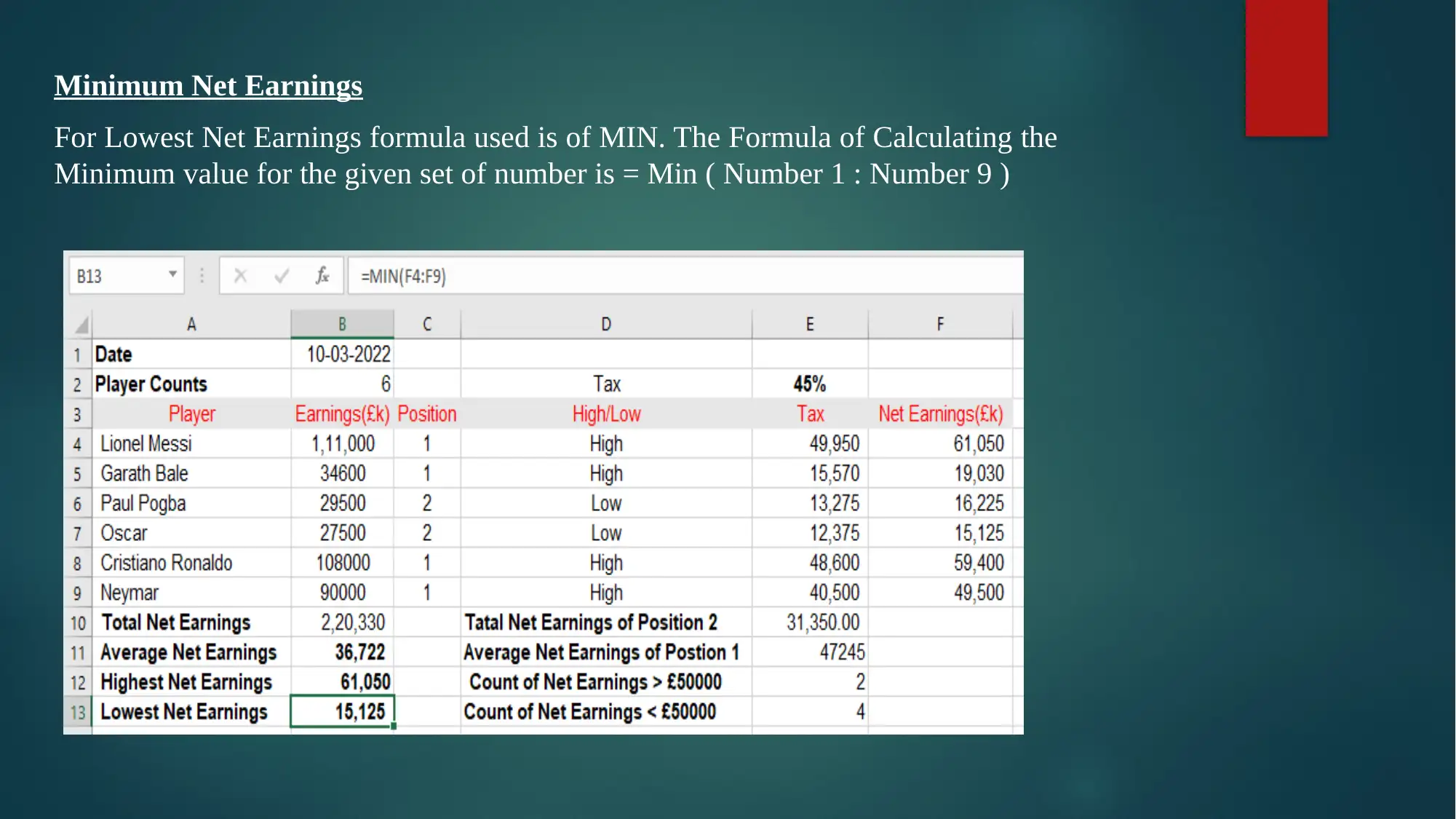The image size is (1456, 819).
Task: Click net earnings cell 16,225
Action: [x=940, y=504]
